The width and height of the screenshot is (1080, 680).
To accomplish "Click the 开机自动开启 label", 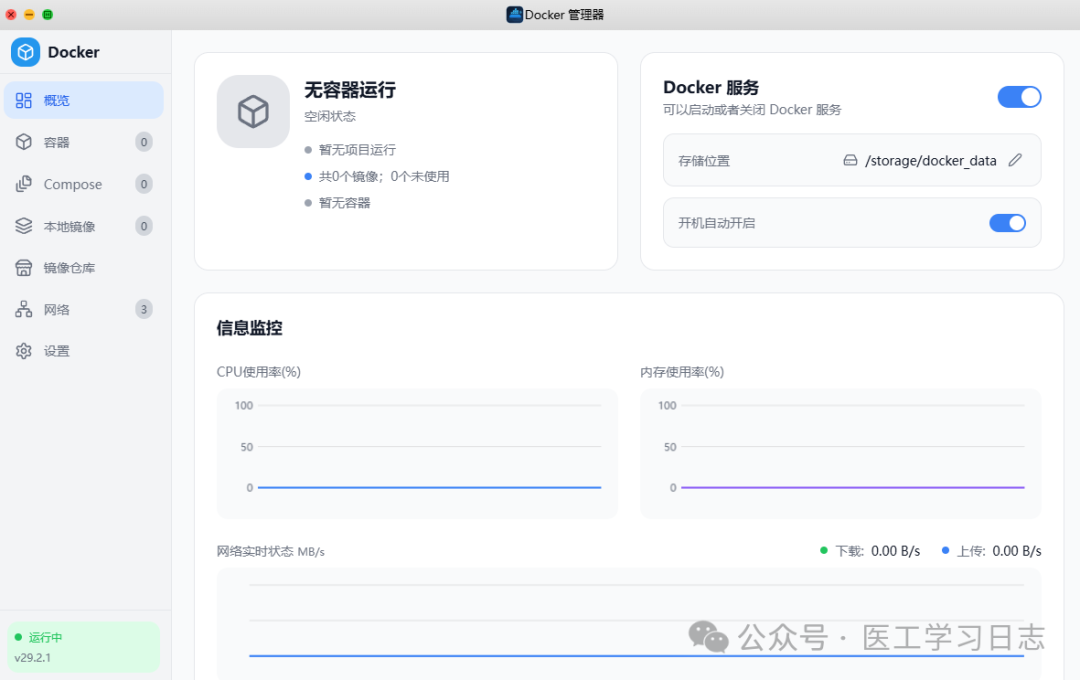I will click(716, 223).
